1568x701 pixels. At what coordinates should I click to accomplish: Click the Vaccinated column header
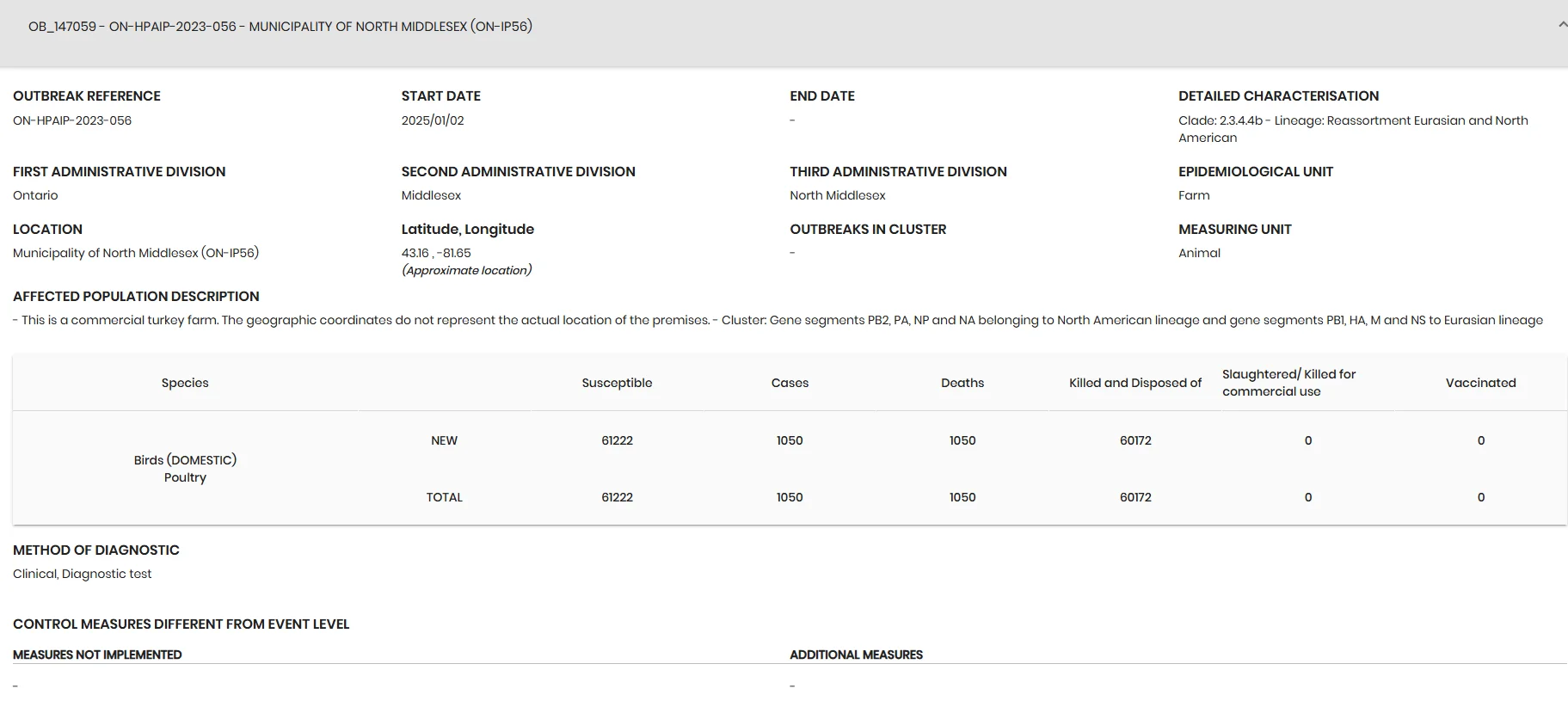[1480, 383]
